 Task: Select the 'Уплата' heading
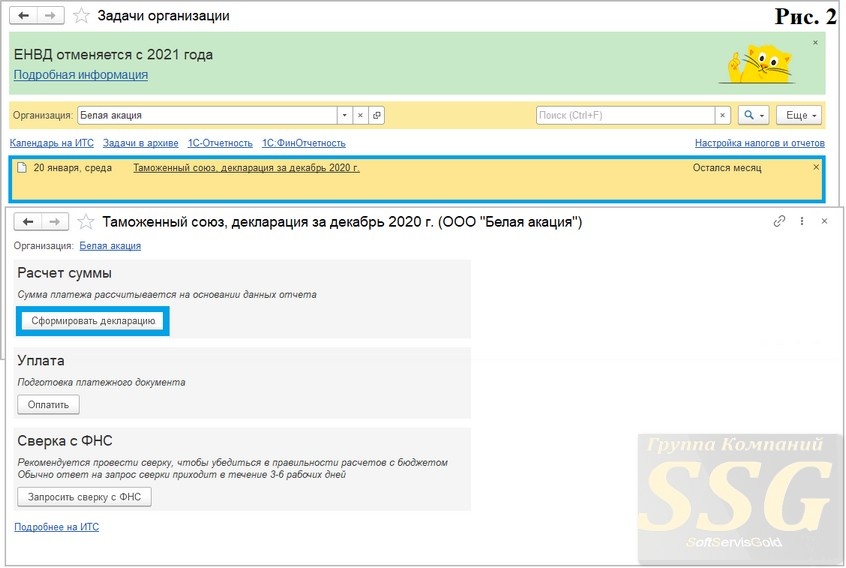pos(40,360)
